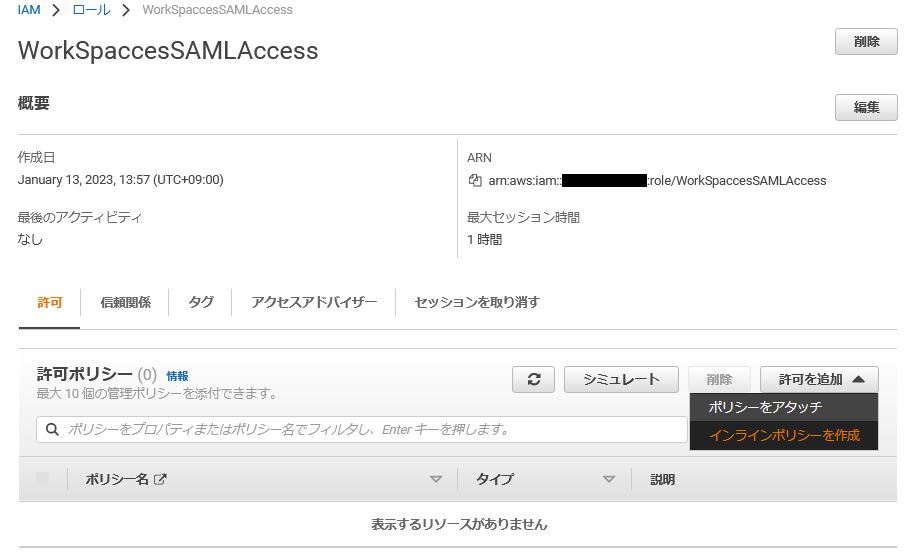Open policy name external link icon
Viewport: 917px width, 556px height.
[160, 479]
